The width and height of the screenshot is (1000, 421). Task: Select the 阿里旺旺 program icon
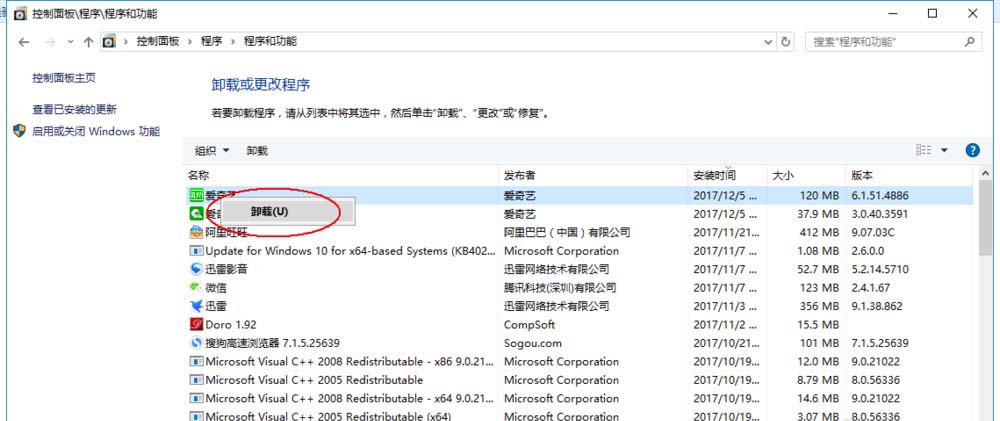point(196,232)
